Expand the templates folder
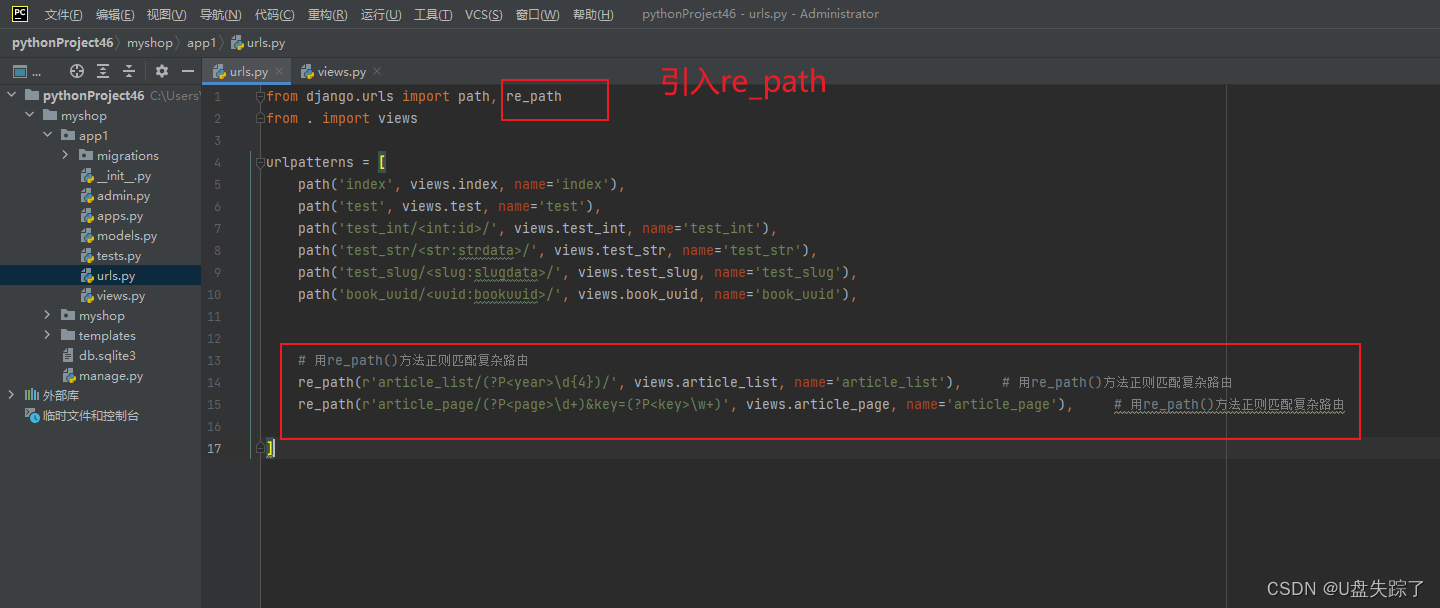 (x=47, y=335)
